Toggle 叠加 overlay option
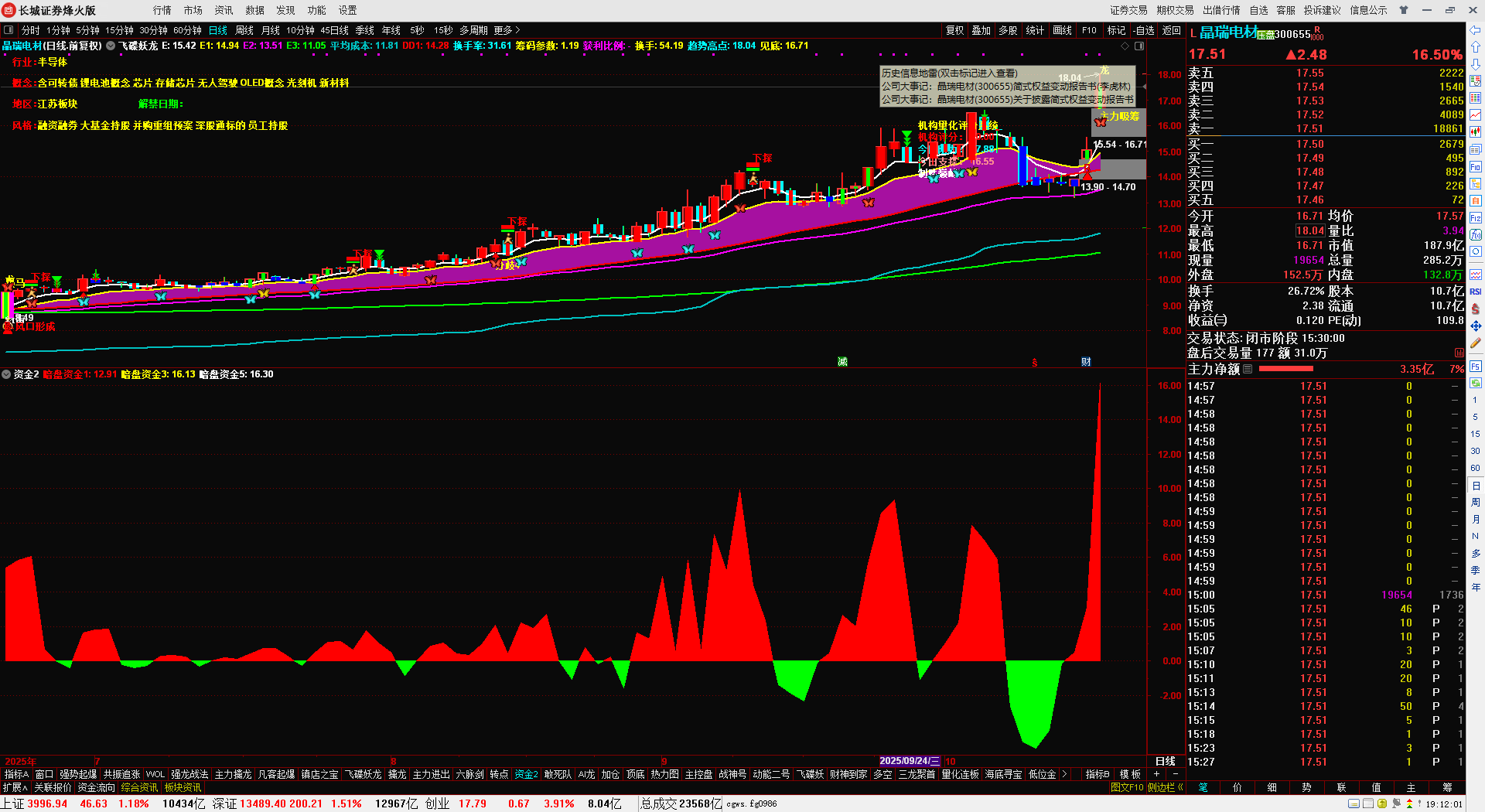The width and height of the screenshot is (1485, 812). (981, 30)
